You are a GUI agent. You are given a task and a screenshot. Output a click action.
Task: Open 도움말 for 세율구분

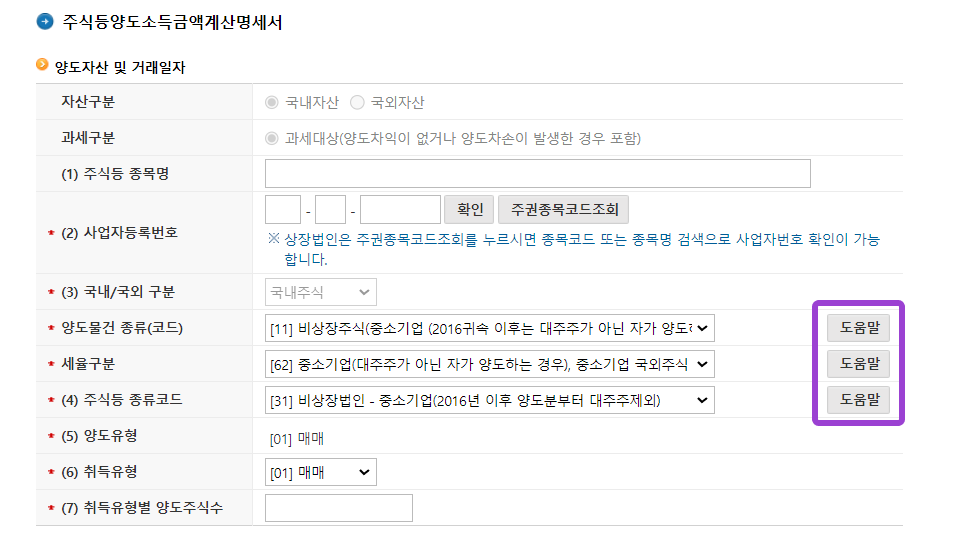click(x=858, y=364)
